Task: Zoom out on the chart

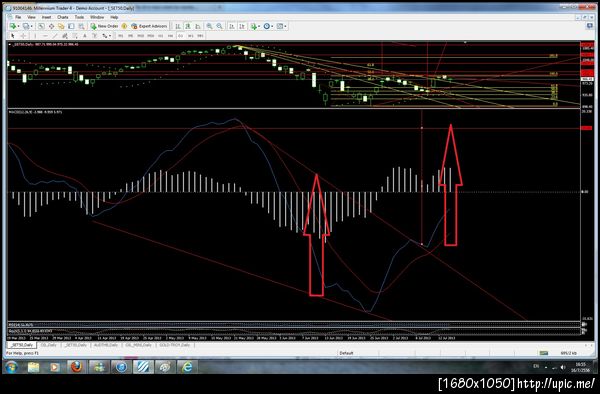Action: click(x=220, y=26)
